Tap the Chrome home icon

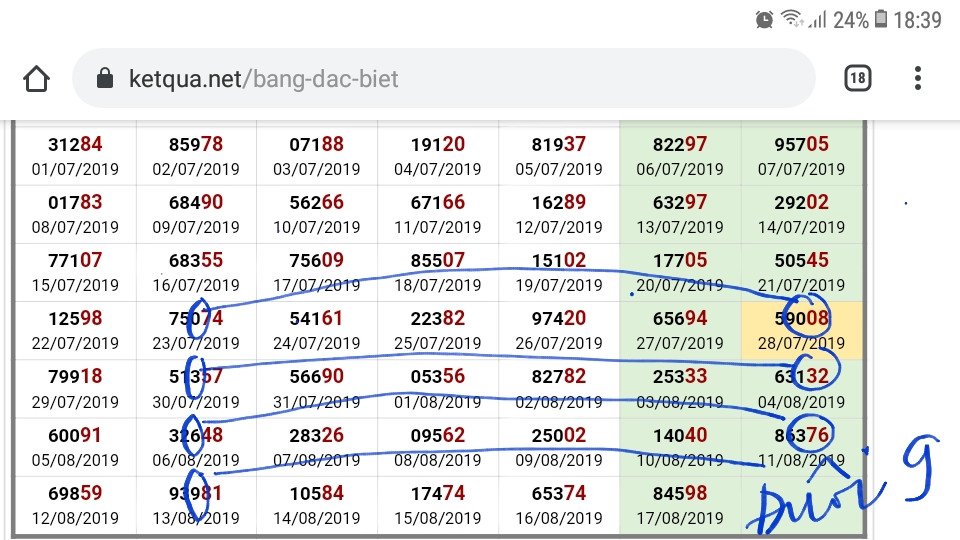pos(36,78)
